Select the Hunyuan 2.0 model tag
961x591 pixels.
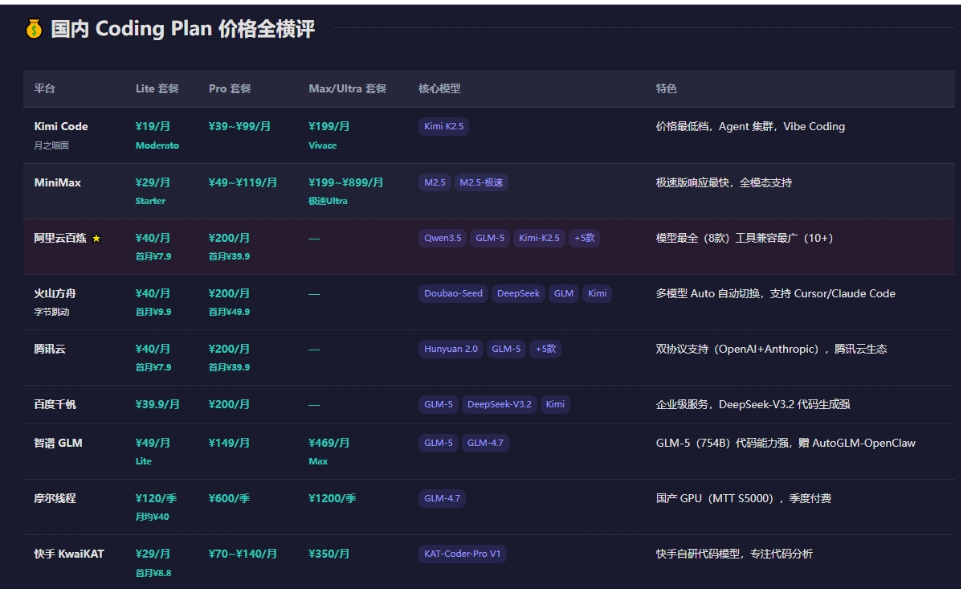point(451,349)
